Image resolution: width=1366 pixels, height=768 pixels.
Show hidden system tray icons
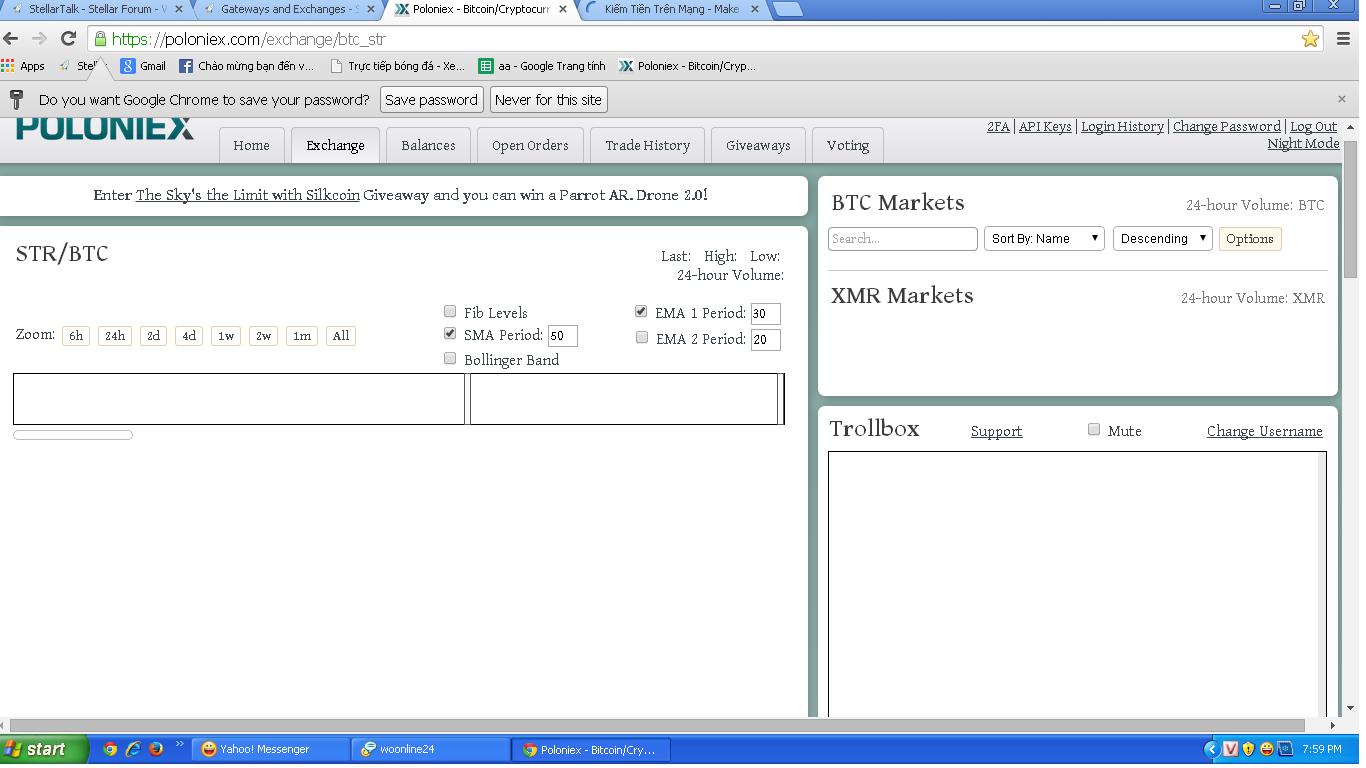point(1211,749)
